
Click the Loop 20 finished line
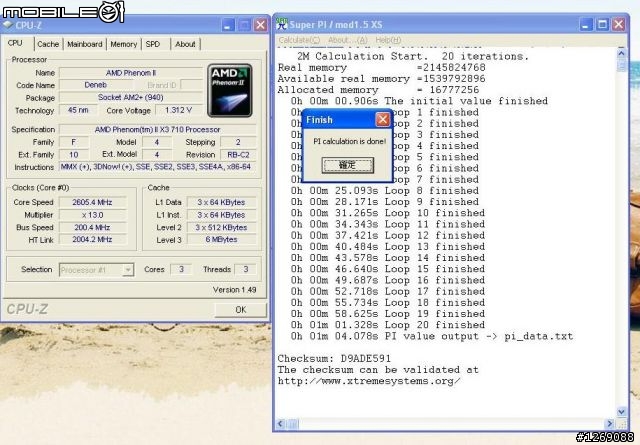point(388,325)
